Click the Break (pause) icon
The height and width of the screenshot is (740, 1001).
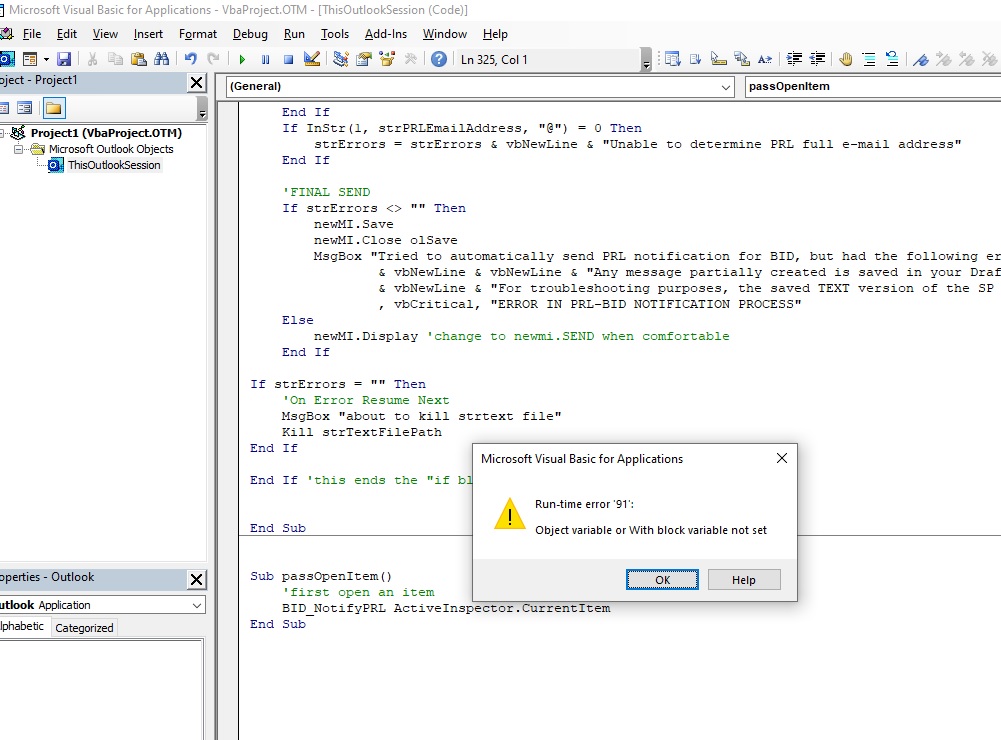click(265, 60)
